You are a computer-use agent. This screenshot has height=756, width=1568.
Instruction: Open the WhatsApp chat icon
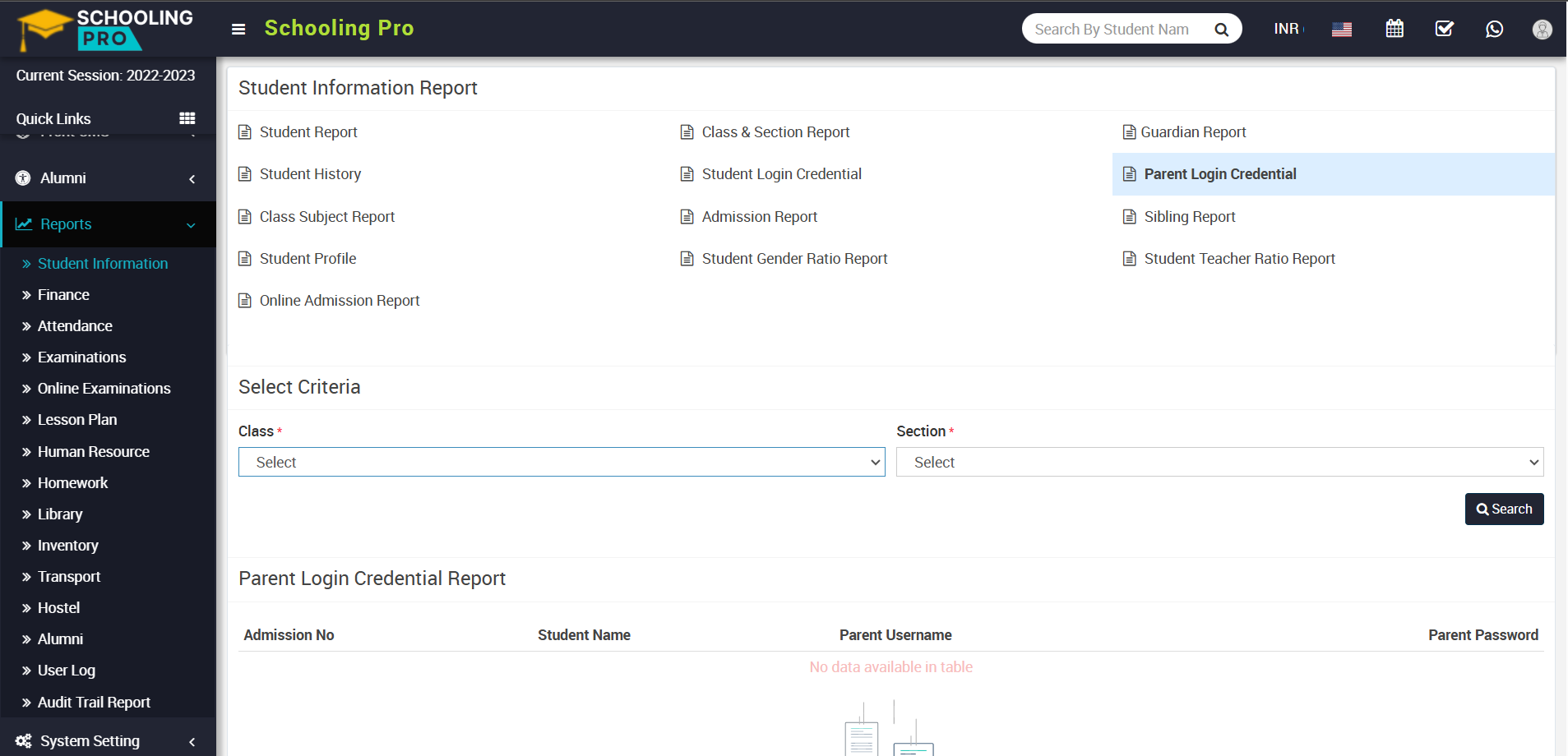pos(1494,29)
